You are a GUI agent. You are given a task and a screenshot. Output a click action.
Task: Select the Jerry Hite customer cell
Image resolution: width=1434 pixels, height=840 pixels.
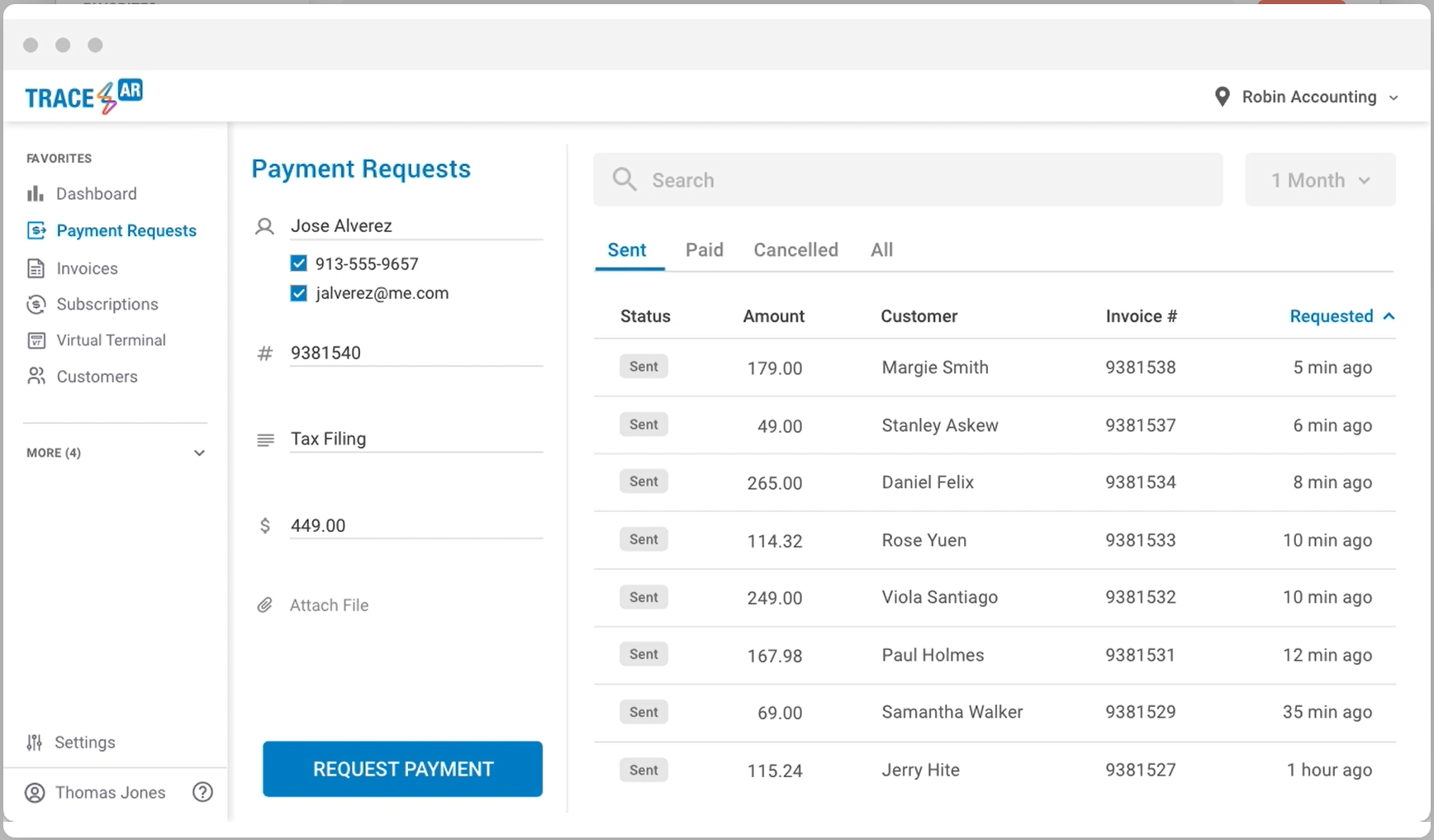point(920,770)
